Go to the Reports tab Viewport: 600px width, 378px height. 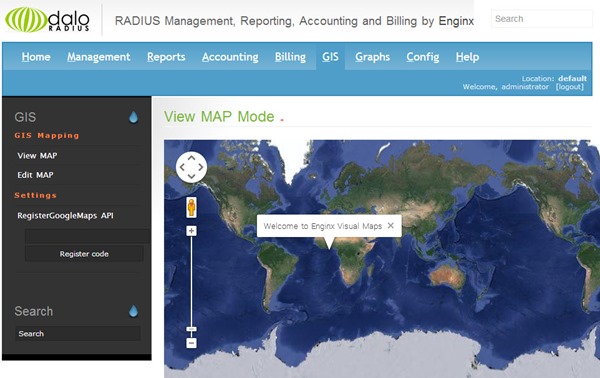point(166,57)
